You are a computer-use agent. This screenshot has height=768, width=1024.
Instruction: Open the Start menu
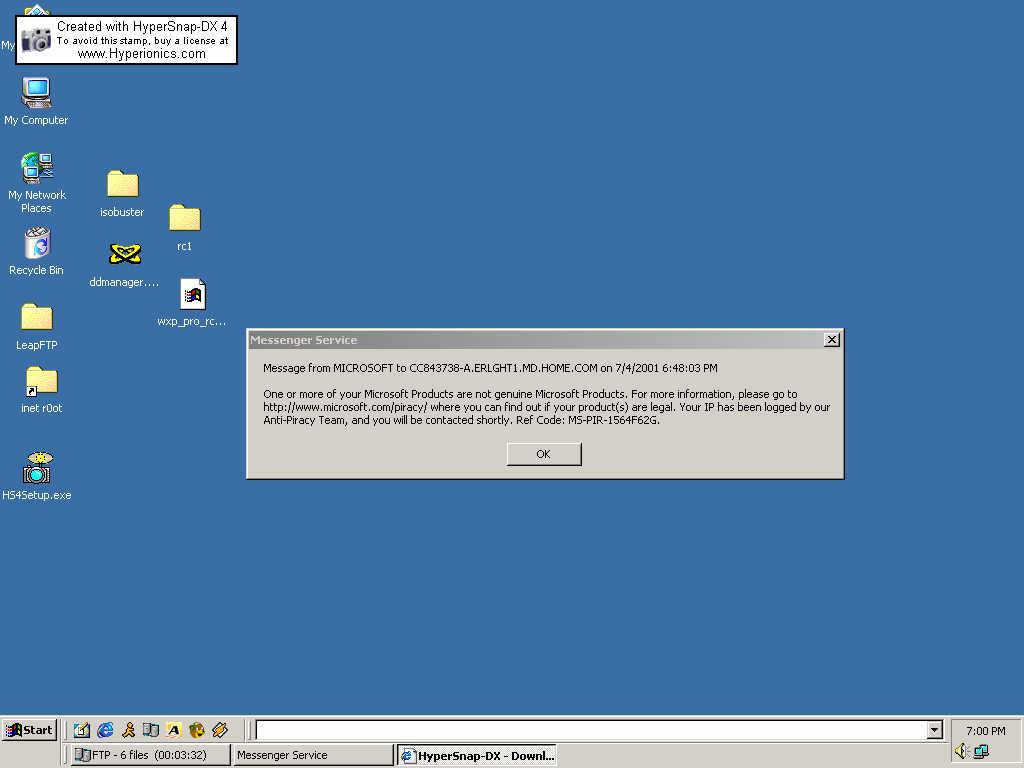[x=29, y=730]
